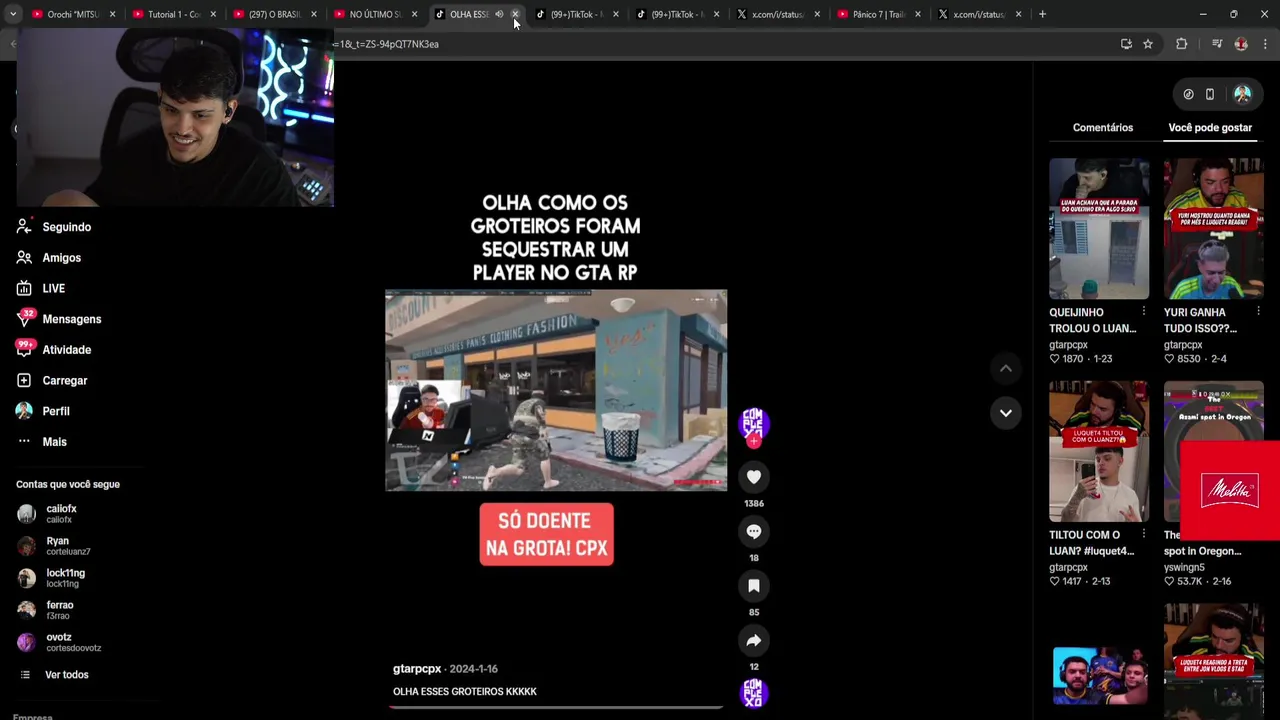The width and height of the screenshot is (1280, 720).
Task: Save video with bookmark icon
Action: pos(754,586)
